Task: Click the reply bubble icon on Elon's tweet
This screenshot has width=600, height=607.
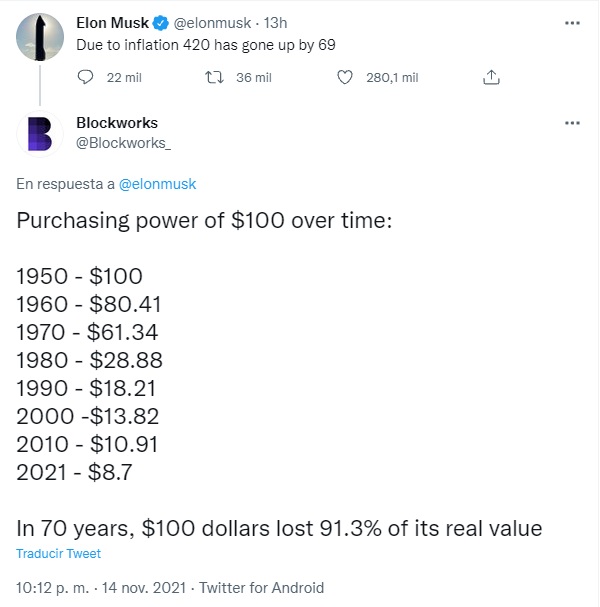Action: (x=85, y=77)
